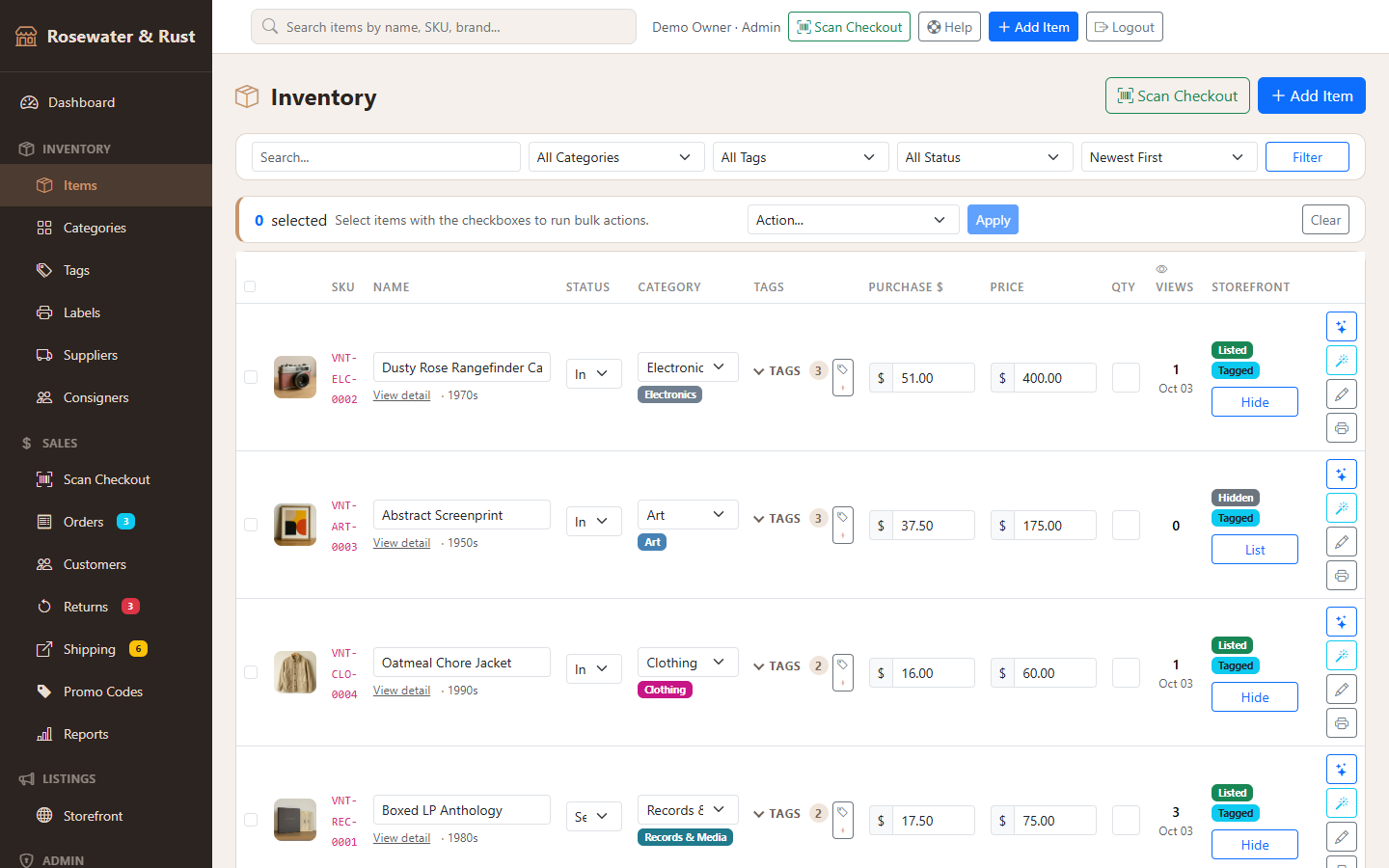Click List for Abstract Screenprint
Viewport: 1389px width, 868px height.
pos(1255,550)
